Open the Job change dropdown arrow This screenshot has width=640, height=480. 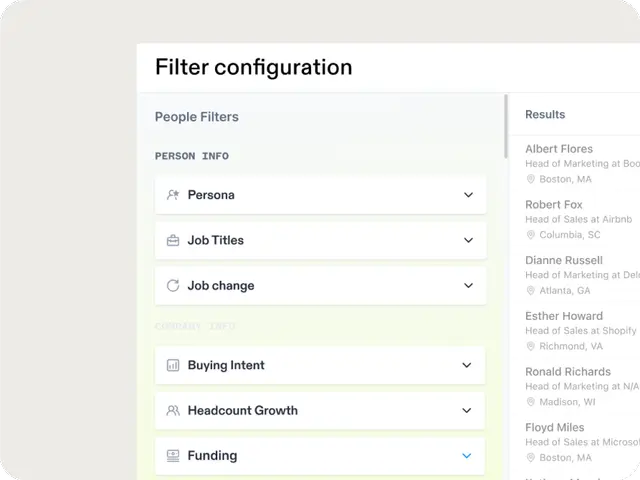[x=468, y=285]
